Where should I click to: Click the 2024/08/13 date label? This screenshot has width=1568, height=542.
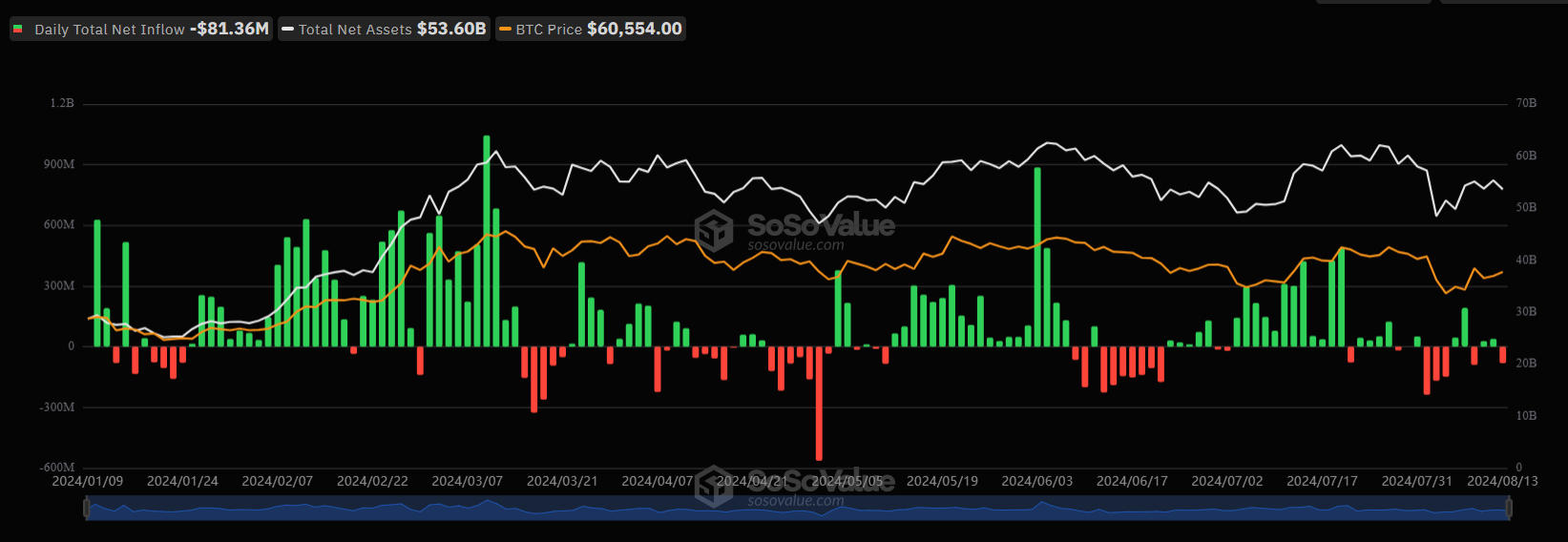[1502, 481]
